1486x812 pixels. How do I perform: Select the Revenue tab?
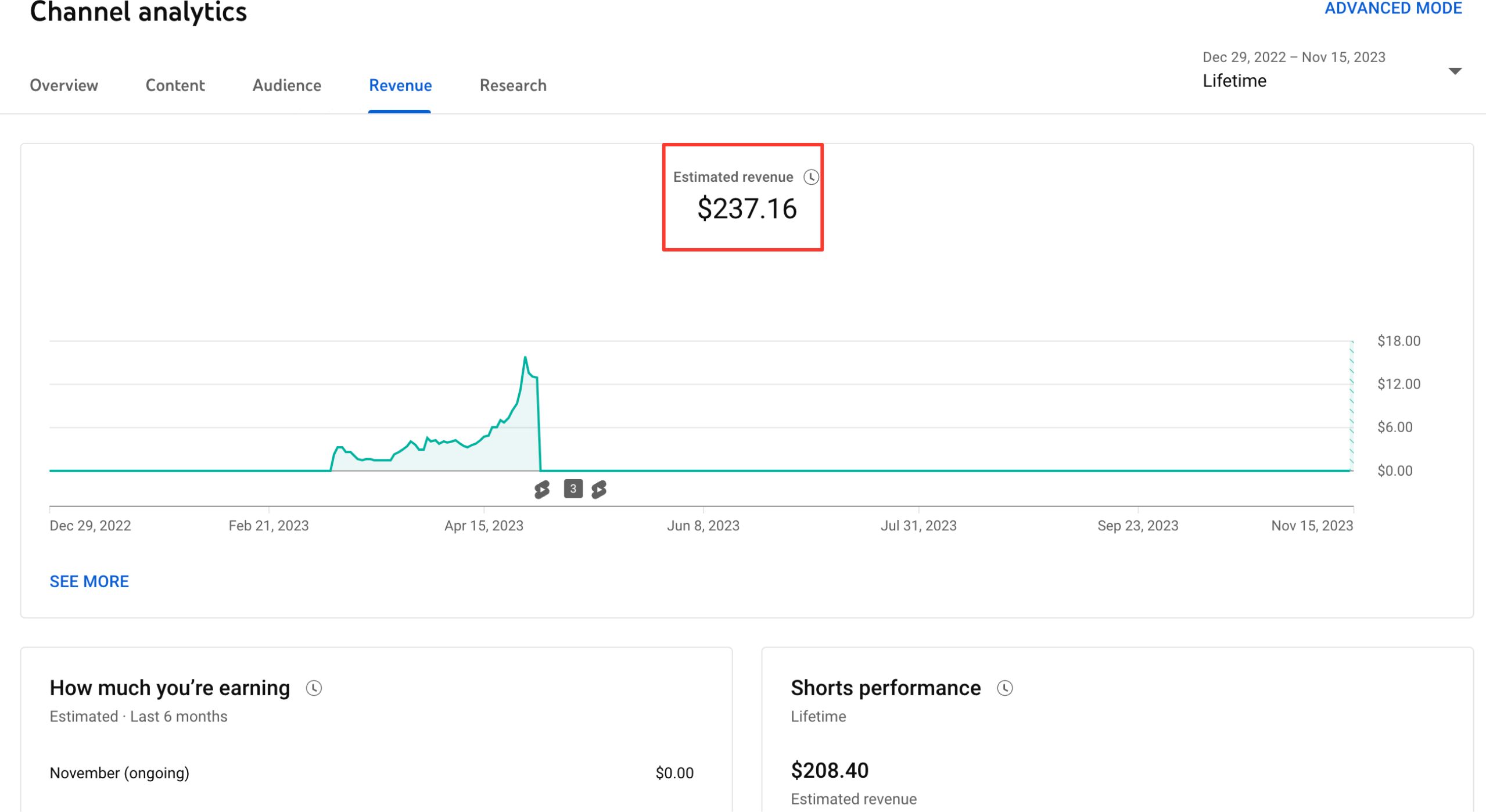(400, 85)
